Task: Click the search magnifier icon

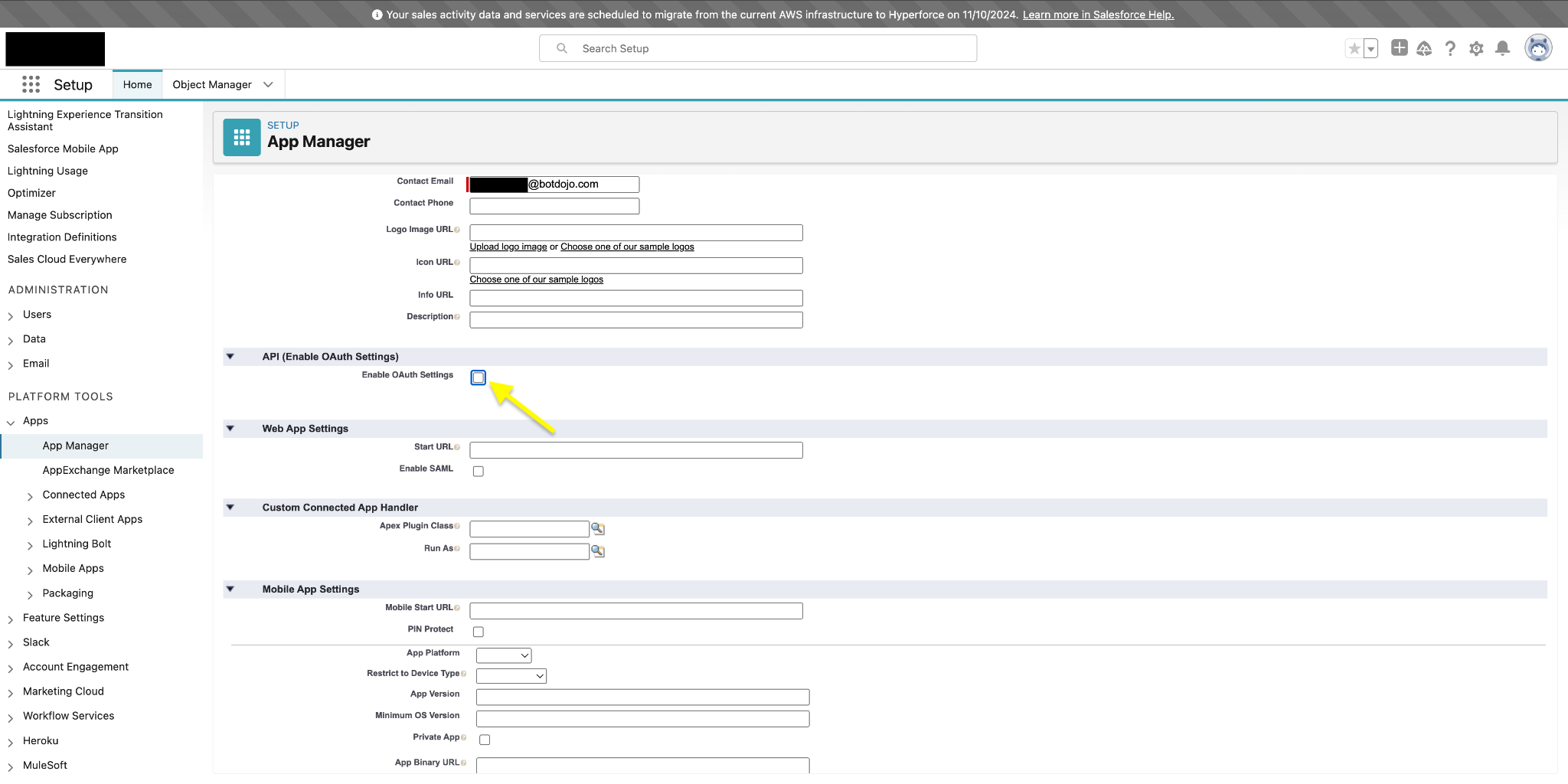Action: click(562, 48)
